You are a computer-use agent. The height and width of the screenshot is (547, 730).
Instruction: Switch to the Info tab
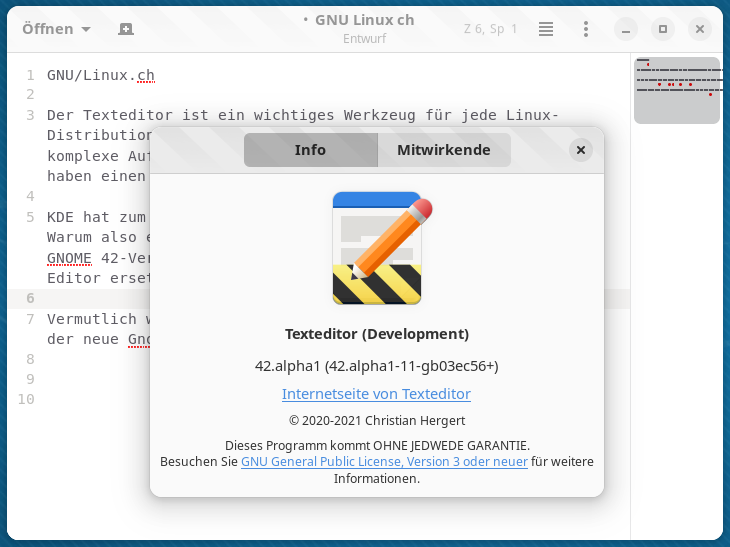point(311,150)
